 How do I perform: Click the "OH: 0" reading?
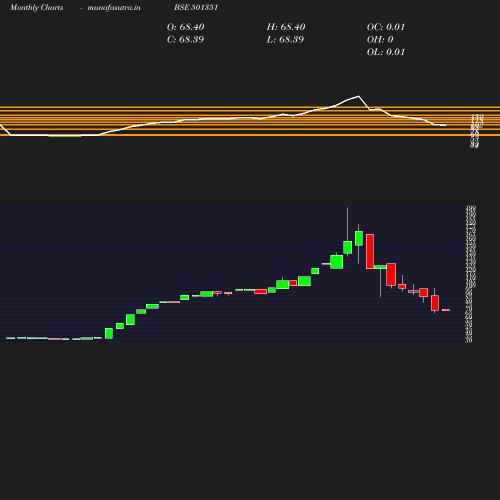380,40
